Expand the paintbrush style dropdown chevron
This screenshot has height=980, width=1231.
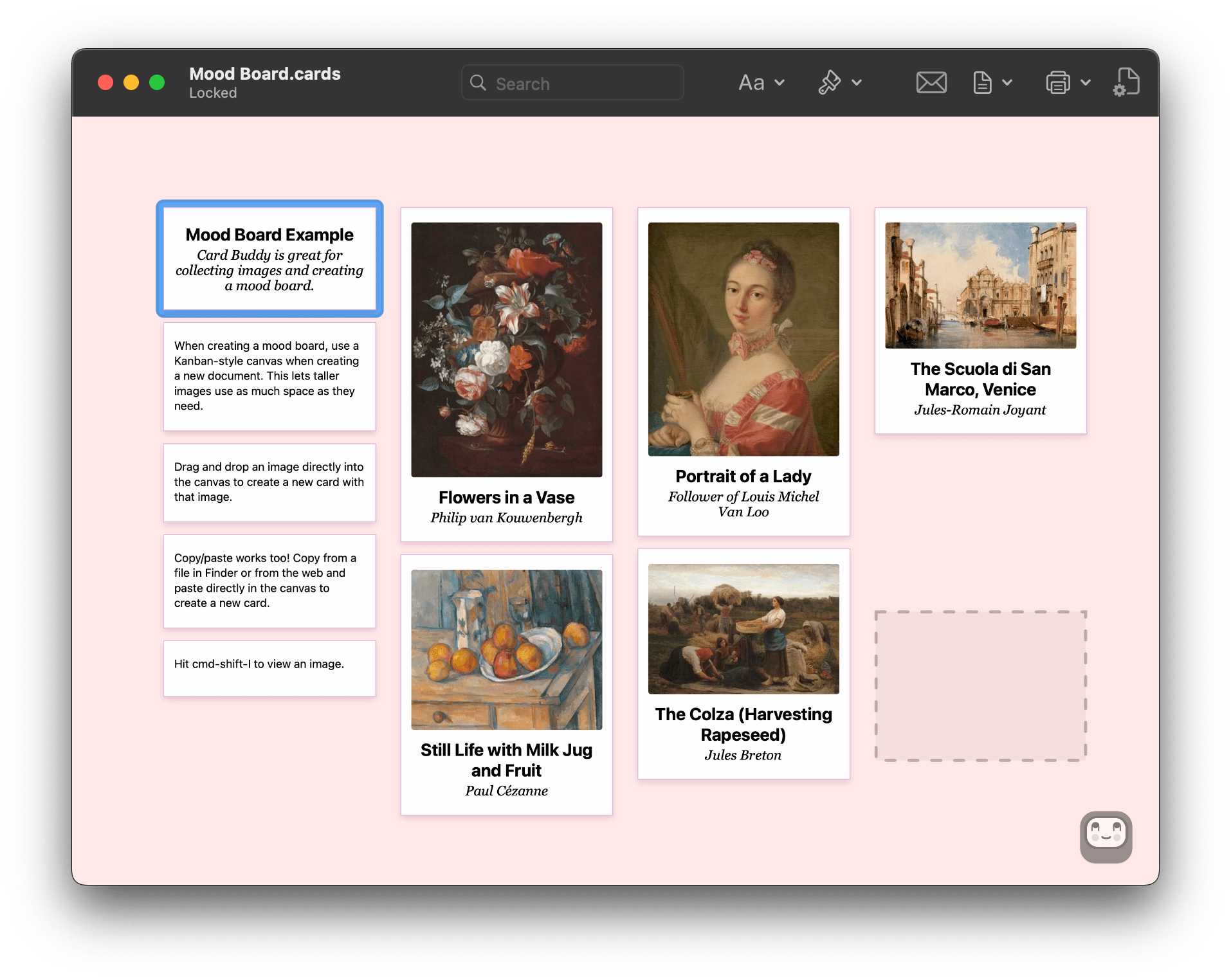pos(857,83)
